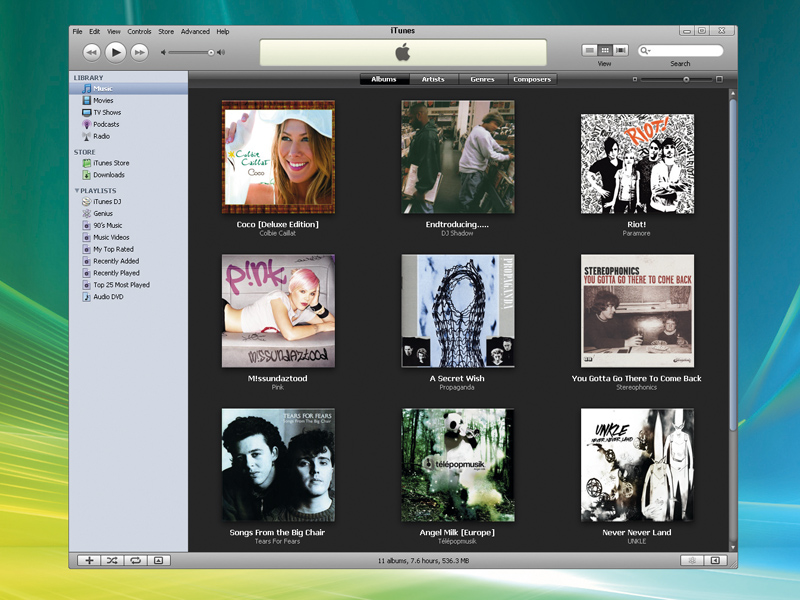Select the M!ssundaztood album cover
The width and height of the screenshot is (800, 600).
click(279, 311)
